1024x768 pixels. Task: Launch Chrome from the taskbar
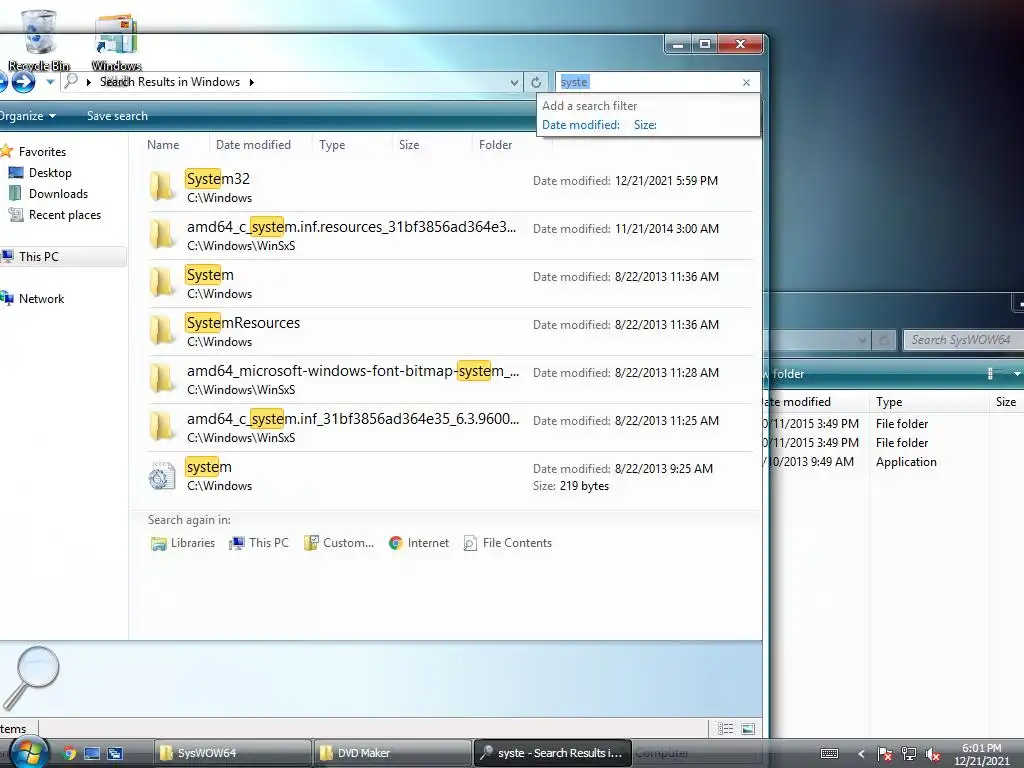[69, 753]
